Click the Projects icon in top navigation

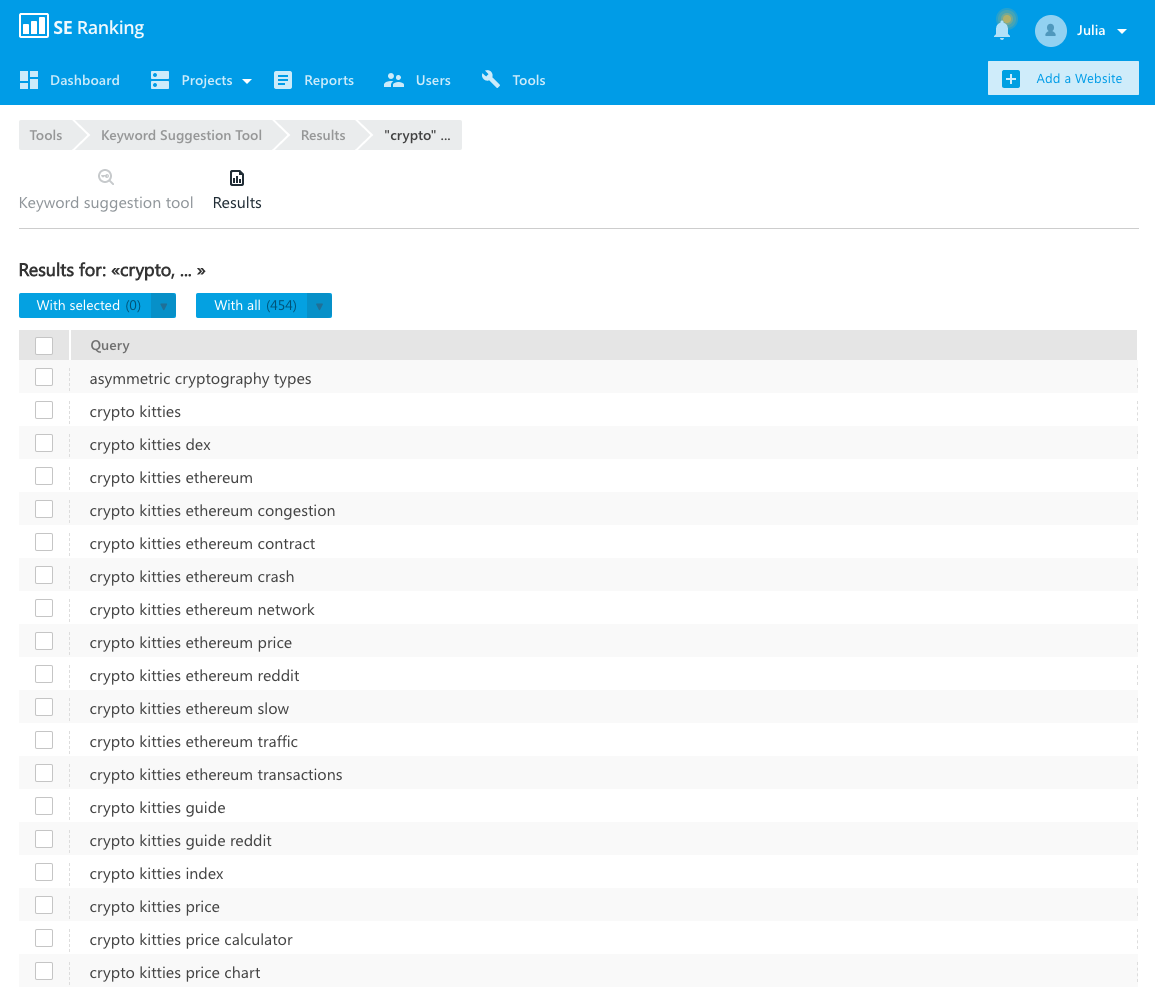159,79
